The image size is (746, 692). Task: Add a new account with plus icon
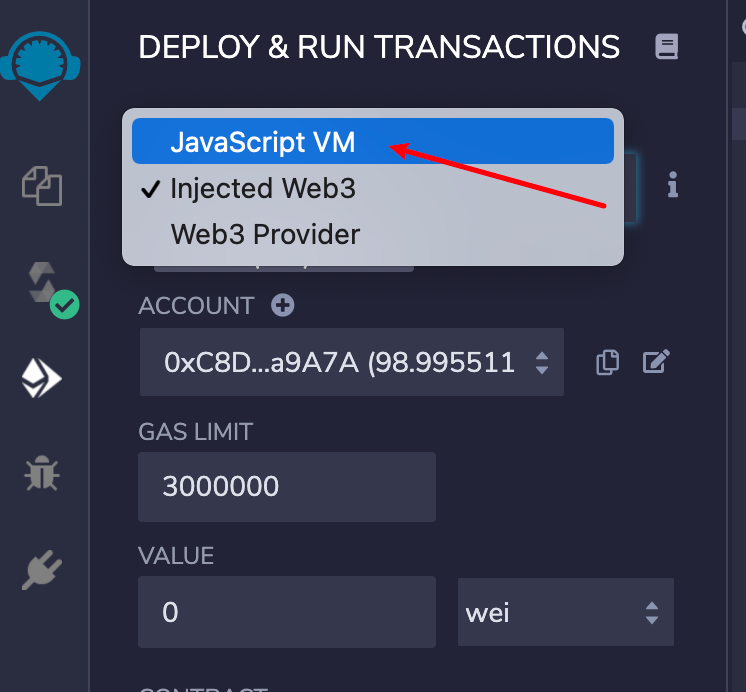coord(283,305)
